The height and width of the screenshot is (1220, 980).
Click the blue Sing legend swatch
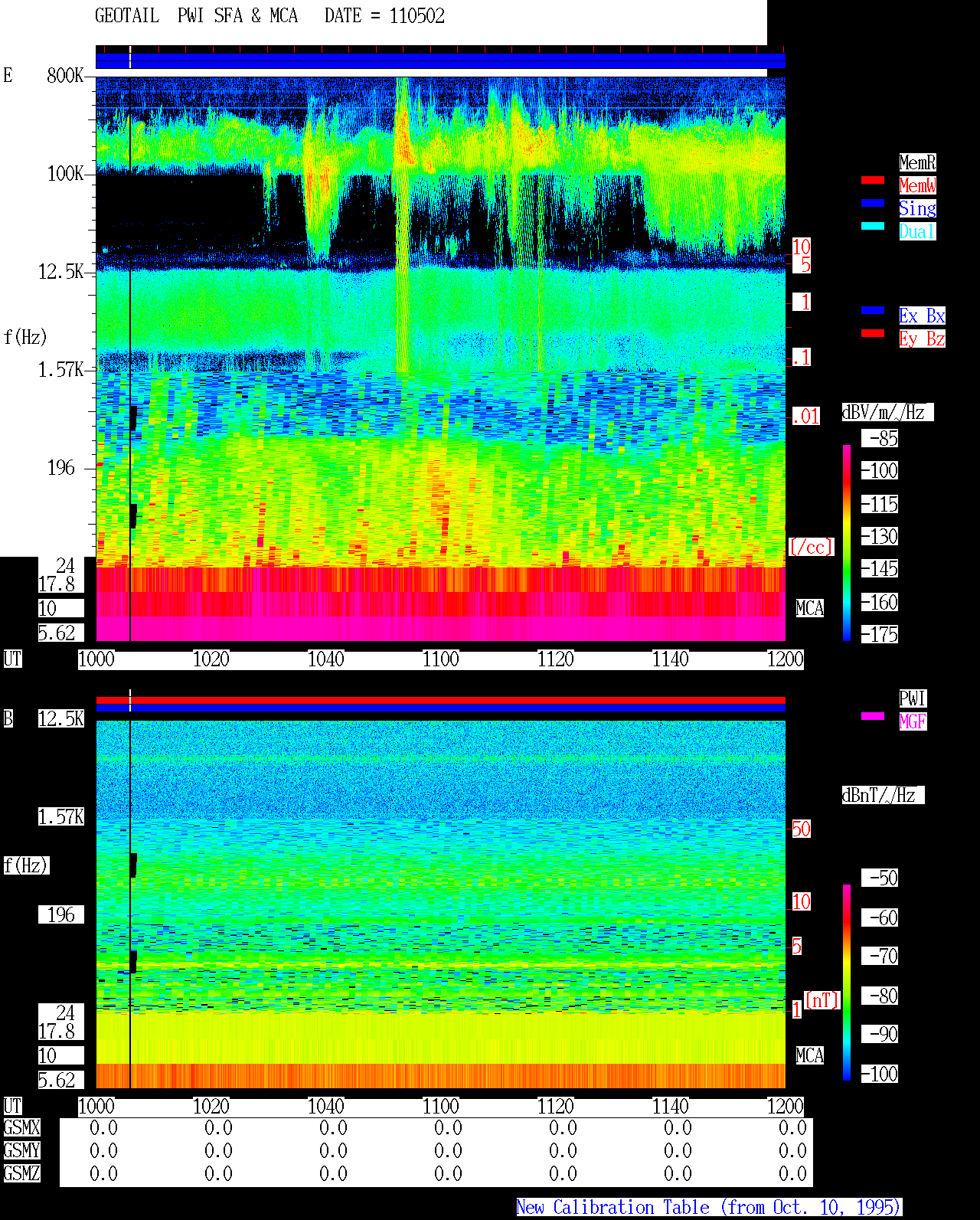pyautogui.click(x=873, y=203)
